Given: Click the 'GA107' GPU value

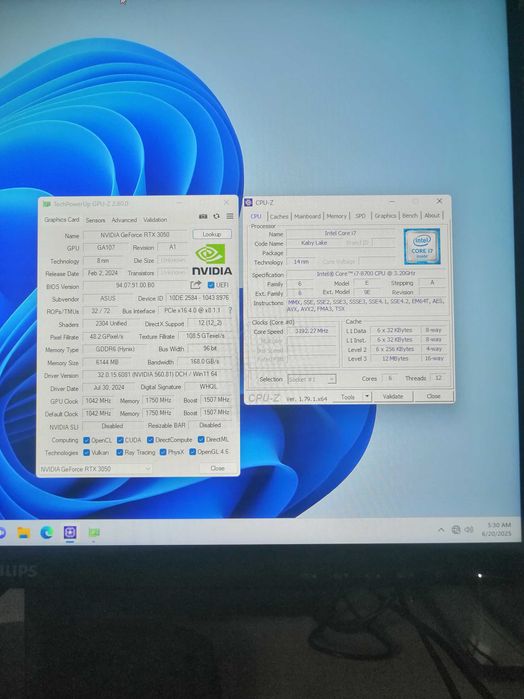Looking at the screenshot, I should [x=106, y=248].
